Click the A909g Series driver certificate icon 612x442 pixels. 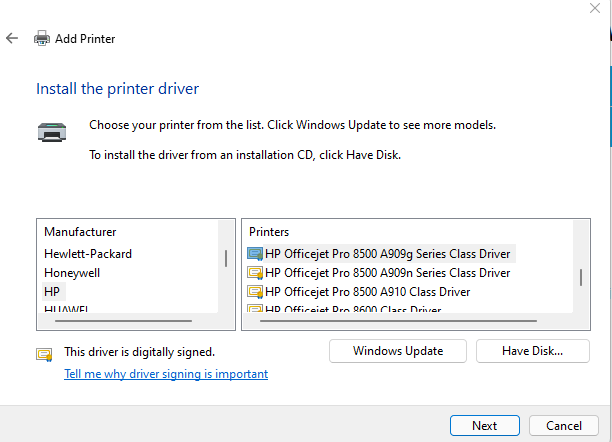(255, 254)
